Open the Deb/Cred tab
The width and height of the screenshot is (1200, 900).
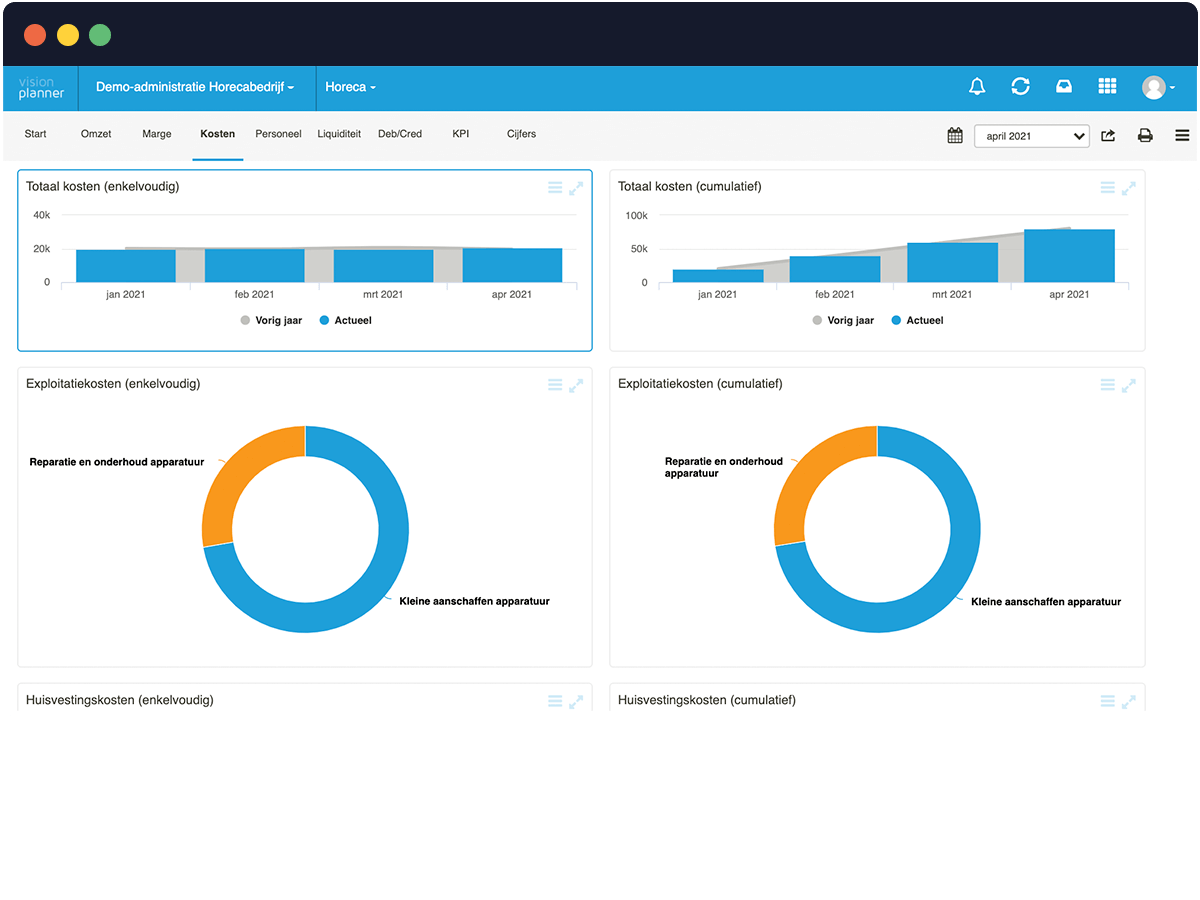[x=400, y=134]
